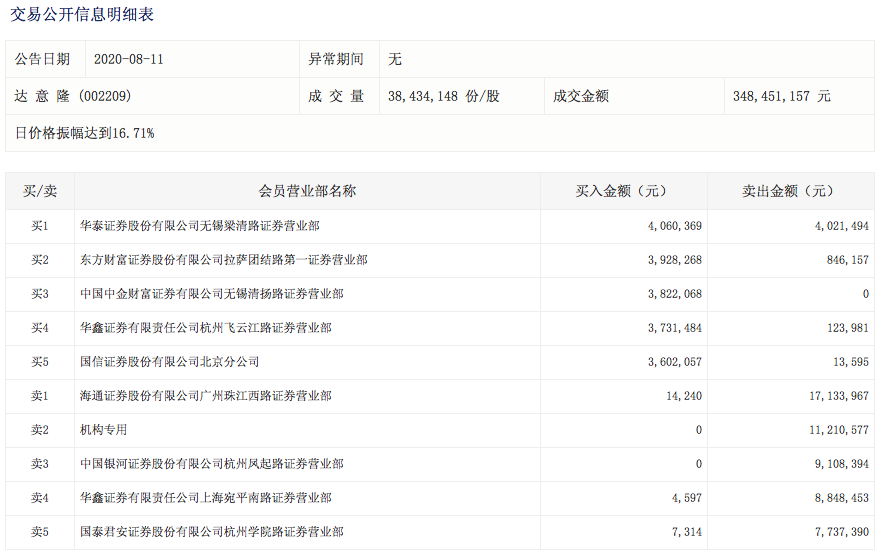Select sell amount 4,021,494
887x554 pixels.
click(x=842, y=226)
